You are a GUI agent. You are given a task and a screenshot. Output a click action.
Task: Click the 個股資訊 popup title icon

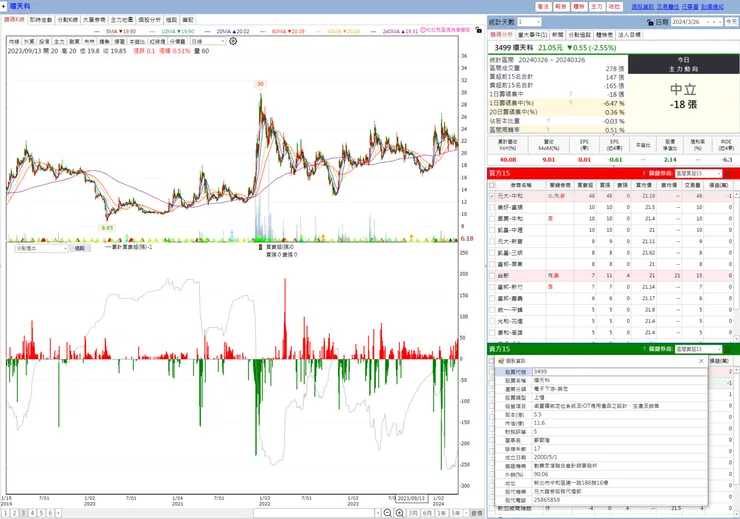(501, 361)
